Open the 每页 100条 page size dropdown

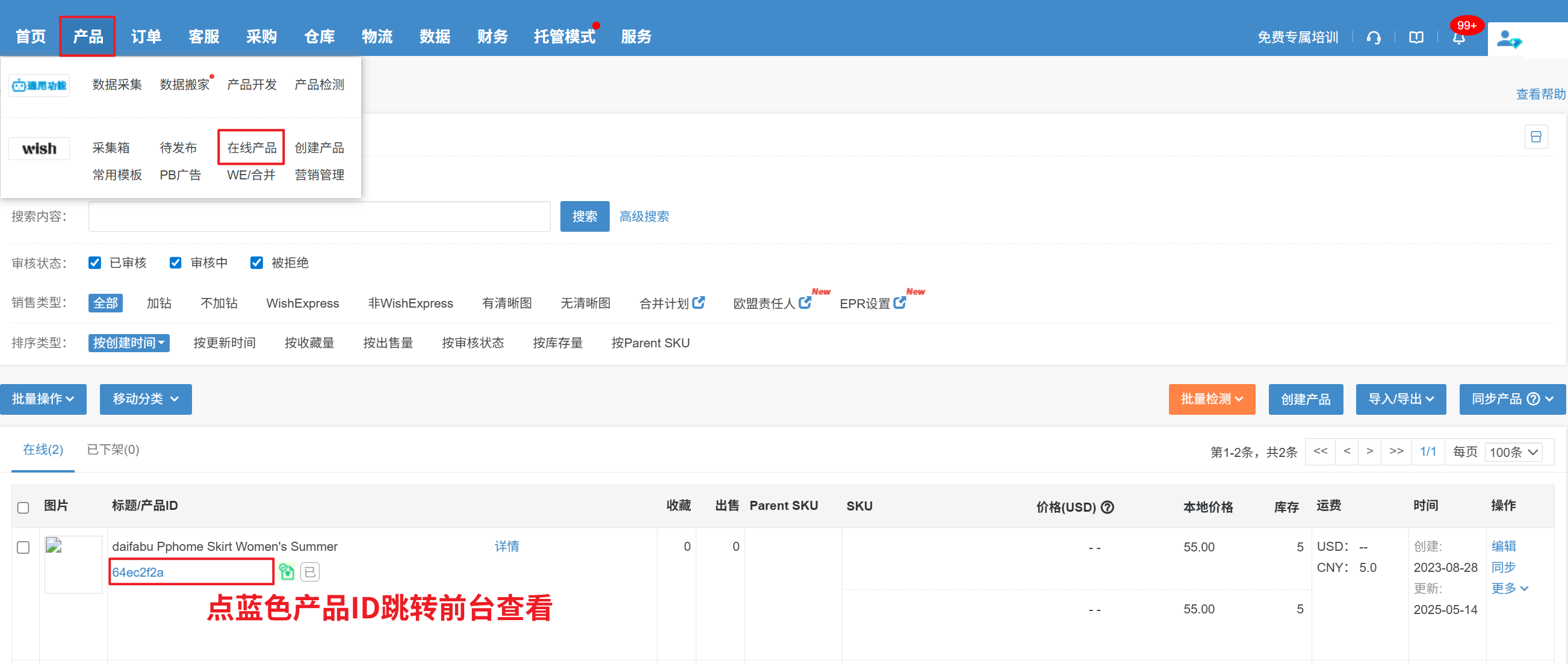click(1513, 451)
